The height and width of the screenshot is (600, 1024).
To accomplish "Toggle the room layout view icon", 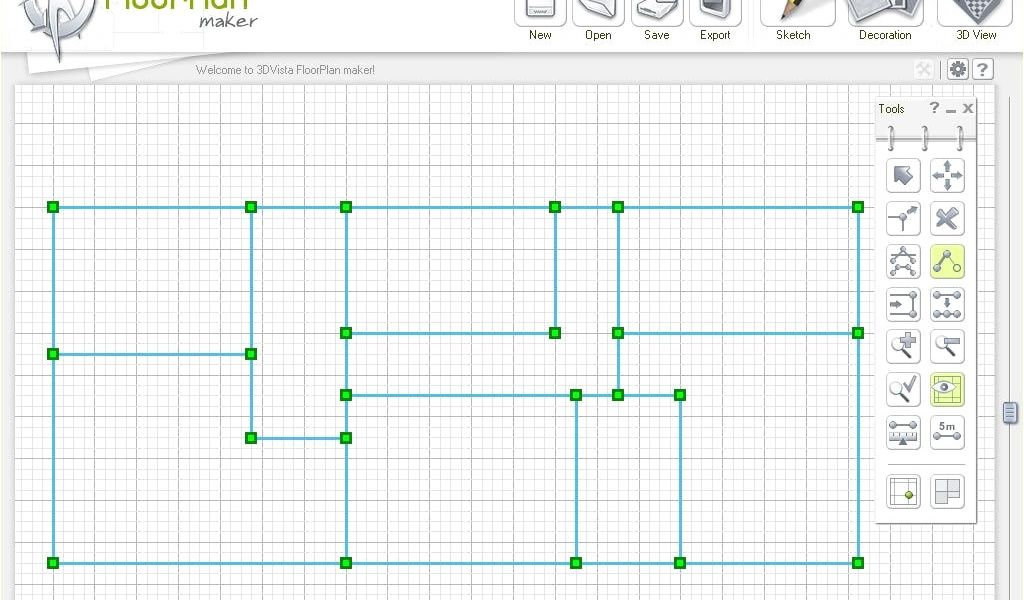I will tap(947, 492).
